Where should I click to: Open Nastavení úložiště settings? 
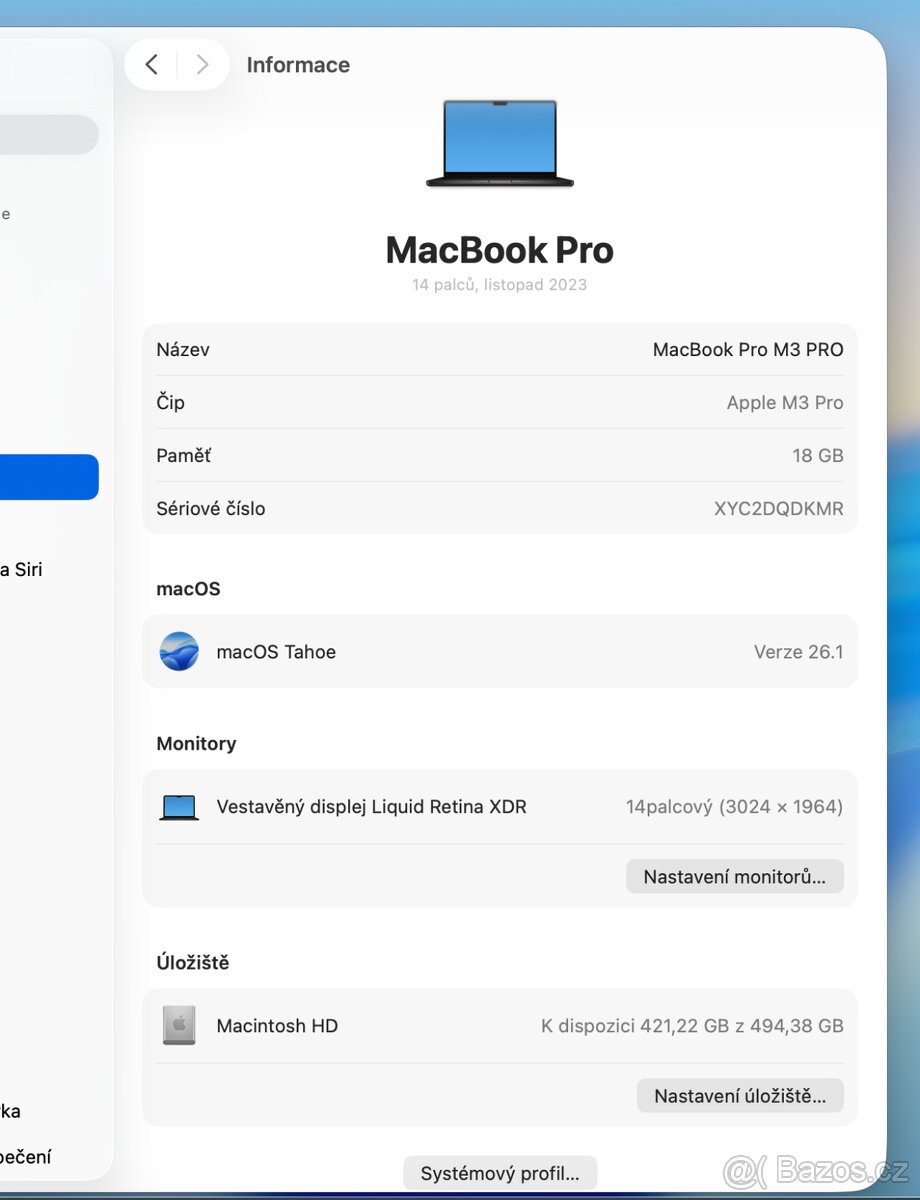[740, 1095]
